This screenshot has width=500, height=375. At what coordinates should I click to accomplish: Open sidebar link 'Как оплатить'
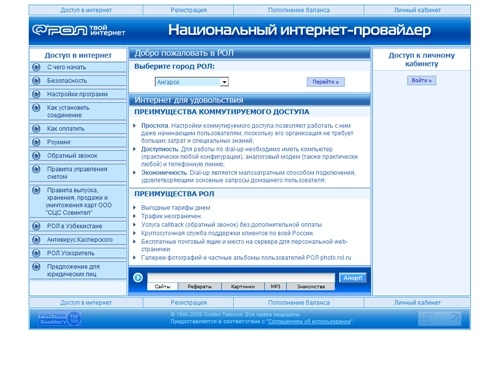coord(66,129)
